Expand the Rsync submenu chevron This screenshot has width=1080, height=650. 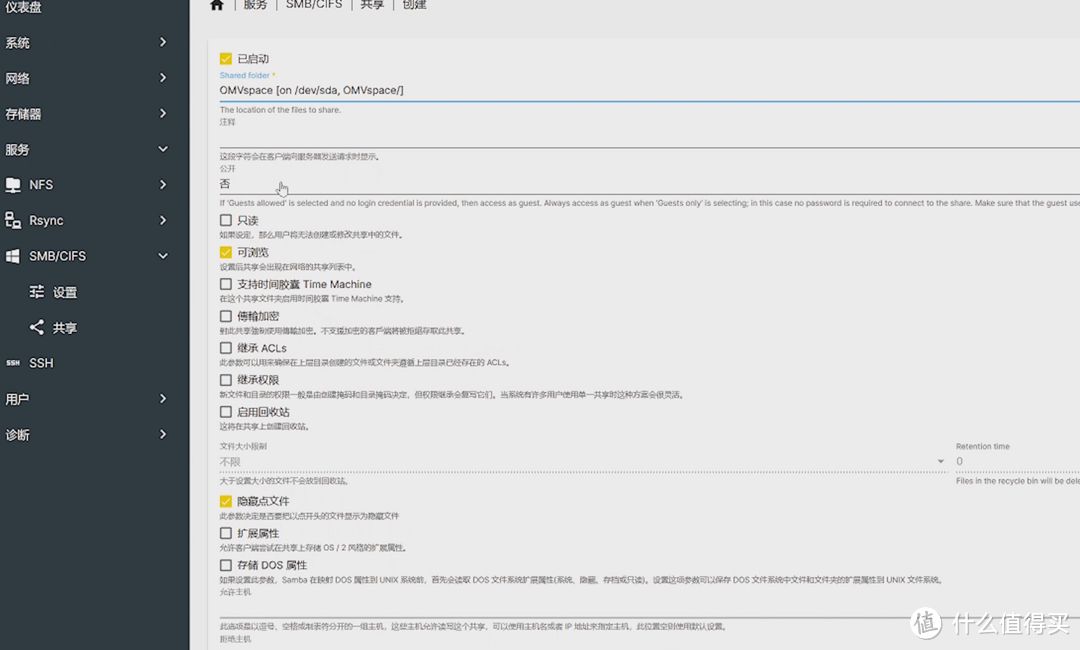[163, 220]
